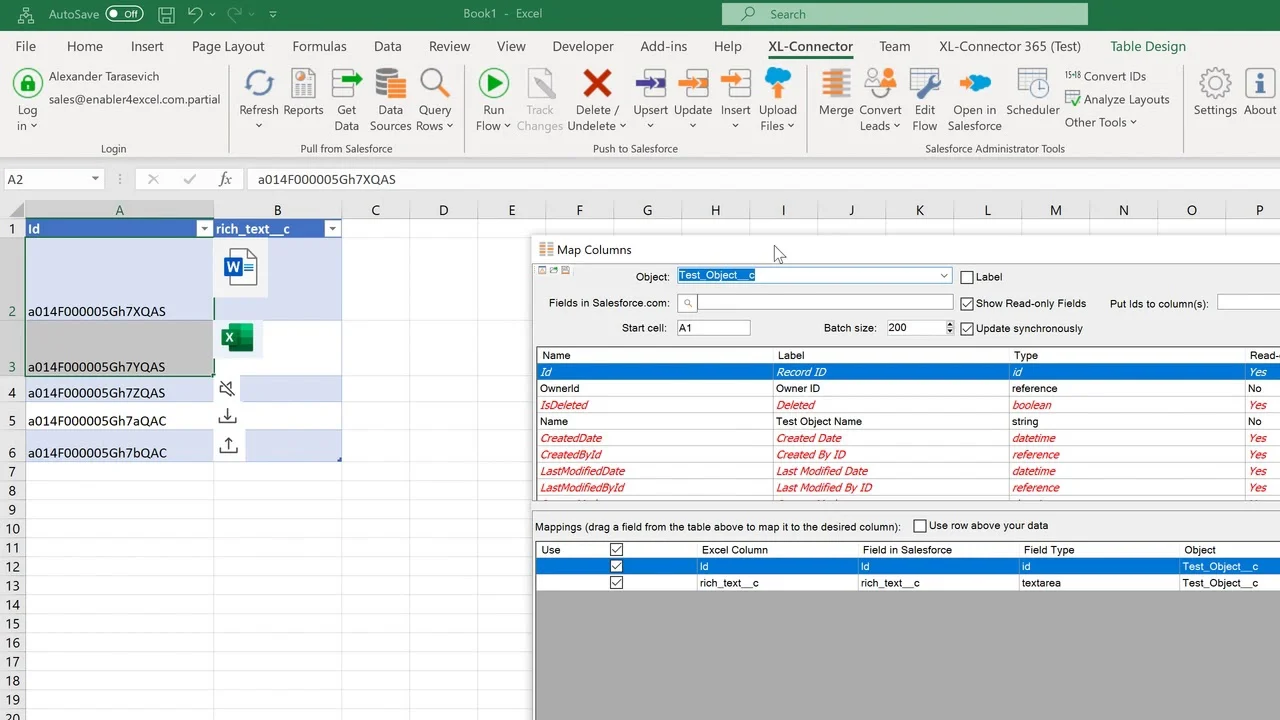Screen dimensions: 1280x720
Task: Uncheck Show Read-only Fields
Action: pyautogui.click(x=967, y=303)
